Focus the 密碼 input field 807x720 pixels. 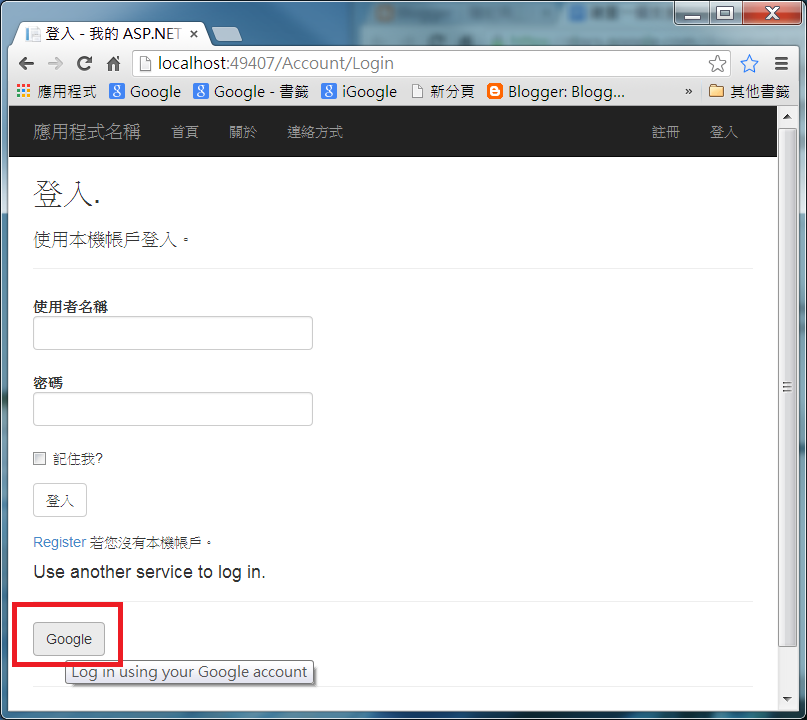[x=173, y=409]
